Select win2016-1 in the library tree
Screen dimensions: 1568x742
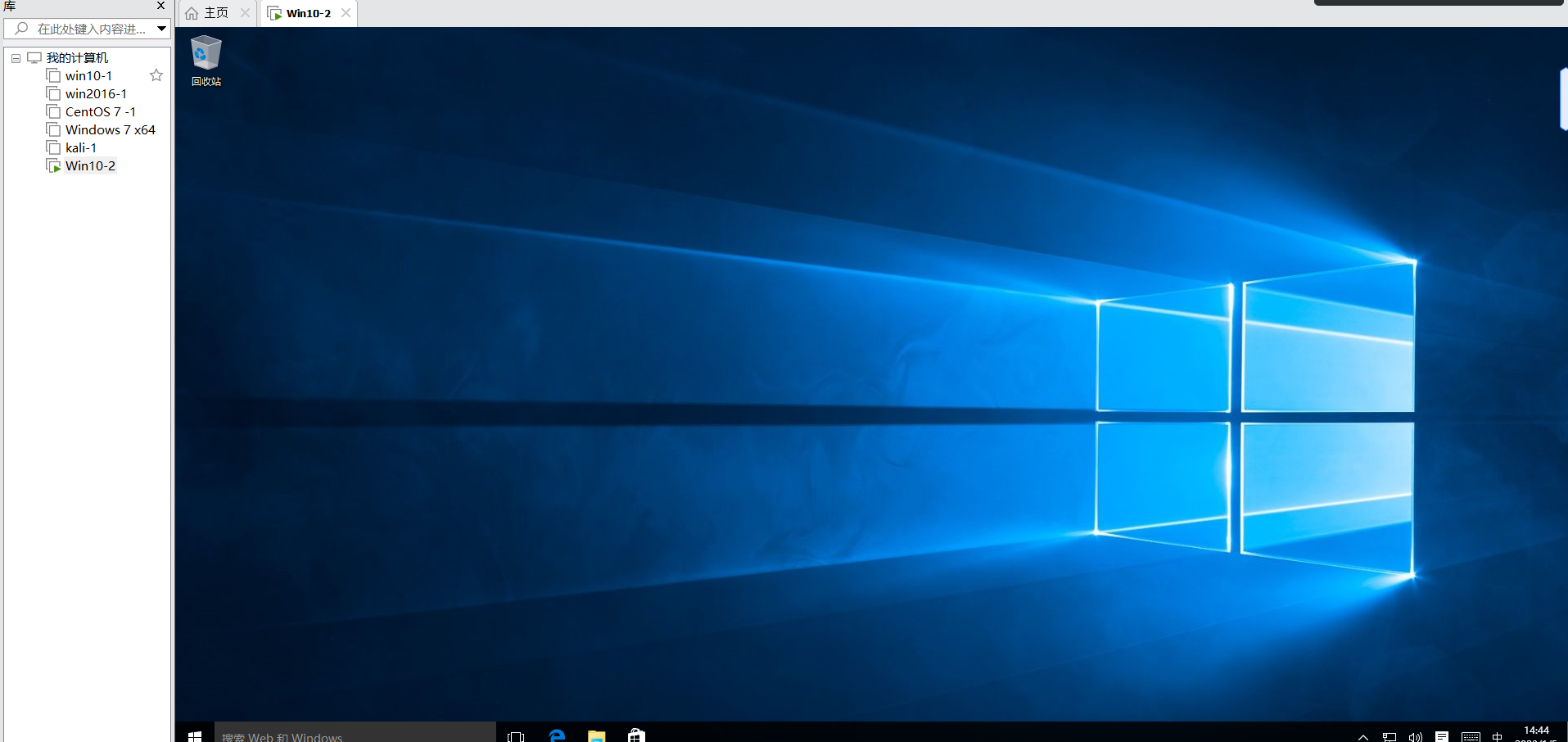(x=96, y=93)
